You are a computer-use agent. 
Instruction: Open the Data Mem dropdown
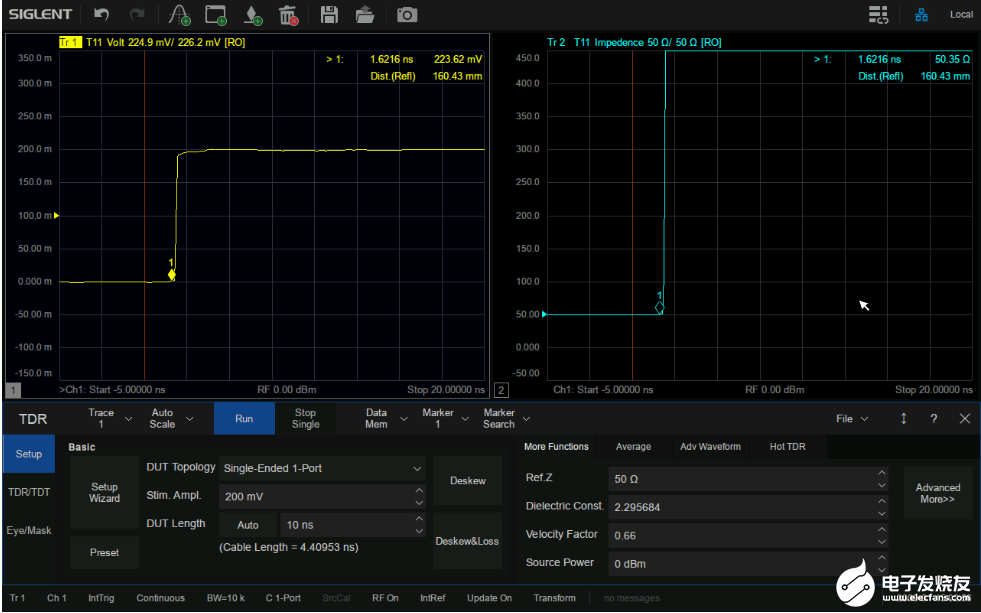tap(385, 418)
